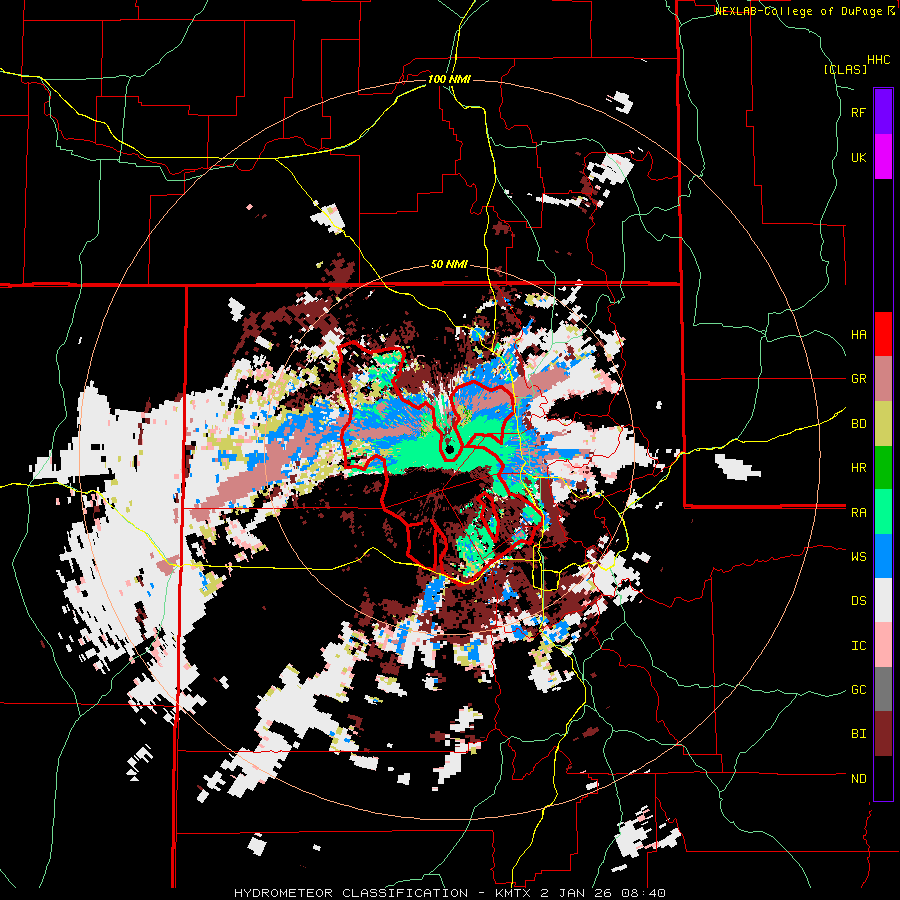
Task: Click the GC legend label
Action: [858, 690]
